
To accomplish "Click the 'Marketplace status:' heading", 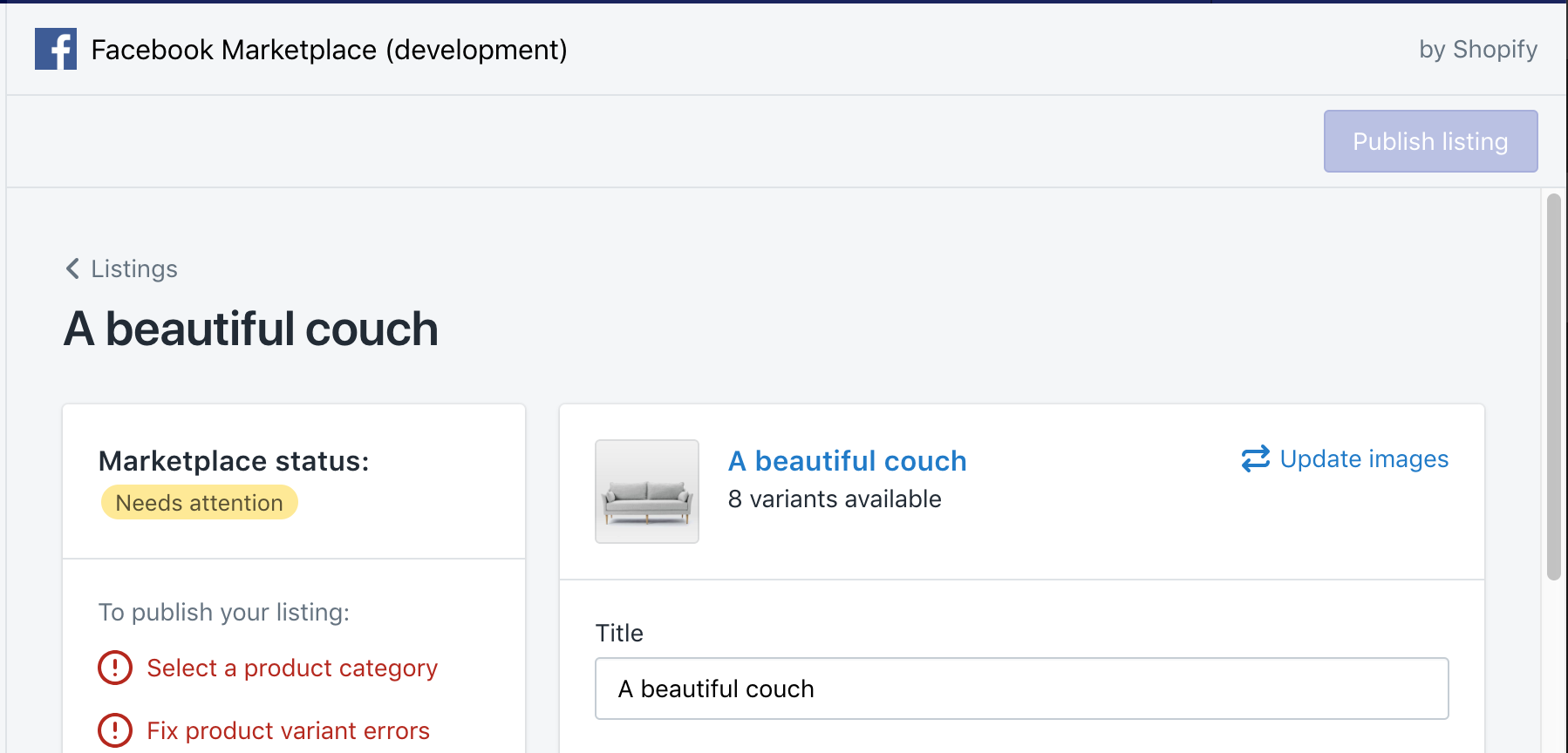I will (234, 461).
